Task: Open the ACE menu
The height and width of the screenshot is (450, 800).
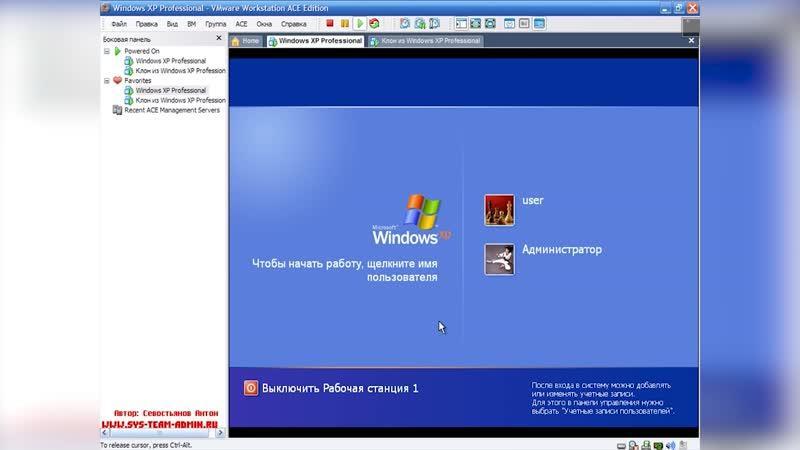Action: pyautogui.click(x=241, y=22)
